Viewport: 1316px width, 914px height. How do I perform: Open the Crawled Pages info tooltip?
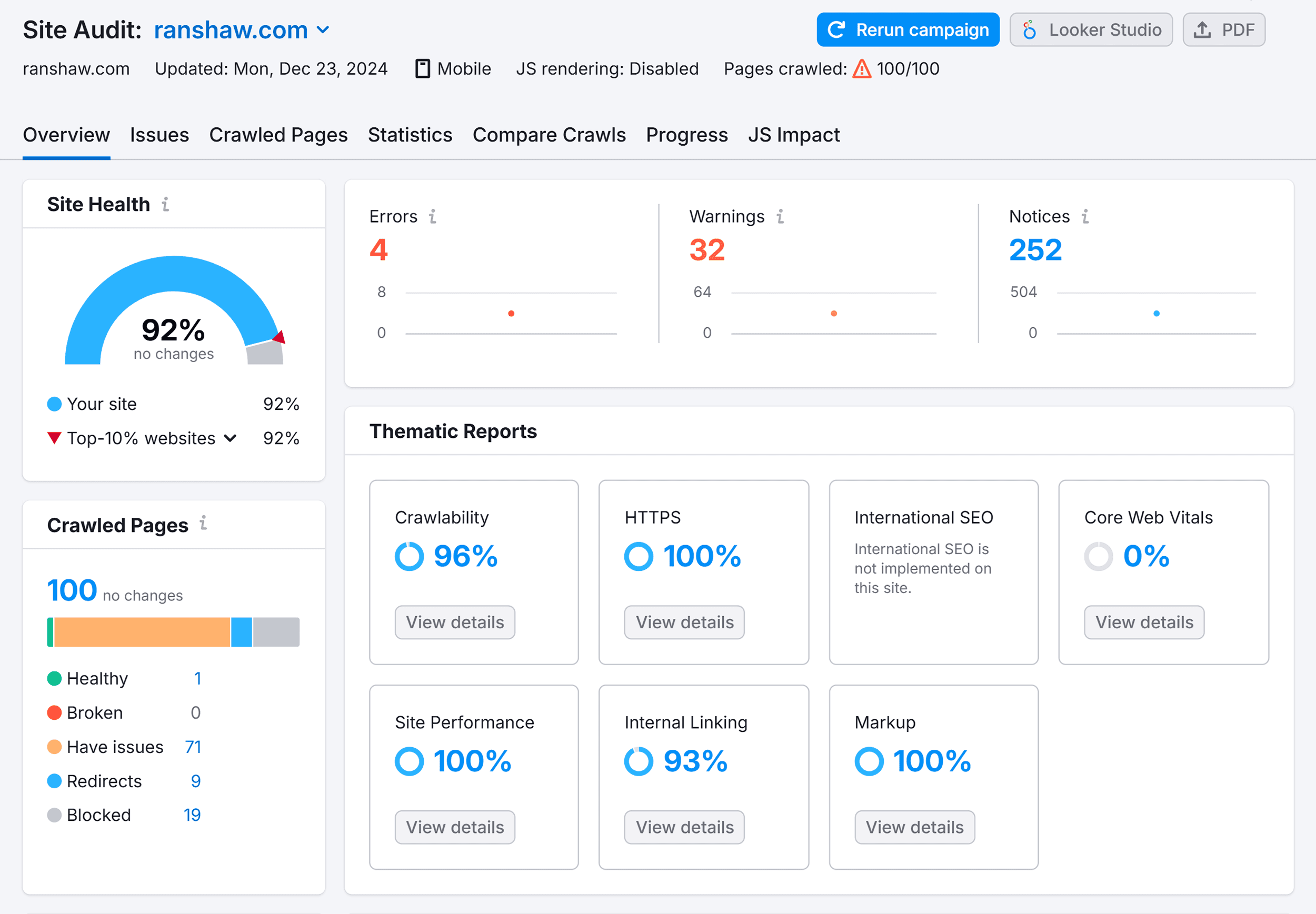point(203,524)
